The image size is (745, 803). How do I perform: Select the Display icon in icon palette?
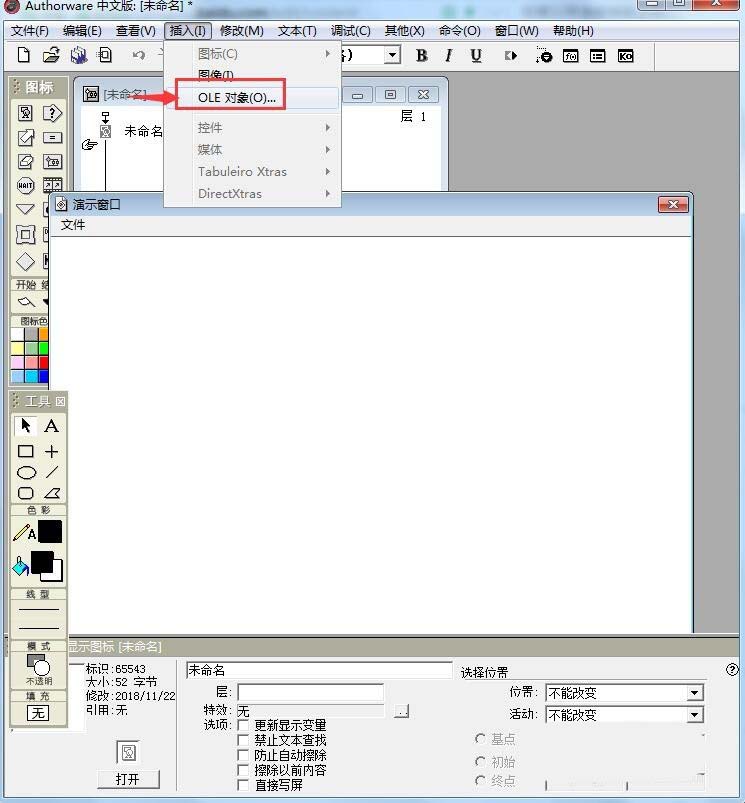pyautogui.click(x=25, y=113)
